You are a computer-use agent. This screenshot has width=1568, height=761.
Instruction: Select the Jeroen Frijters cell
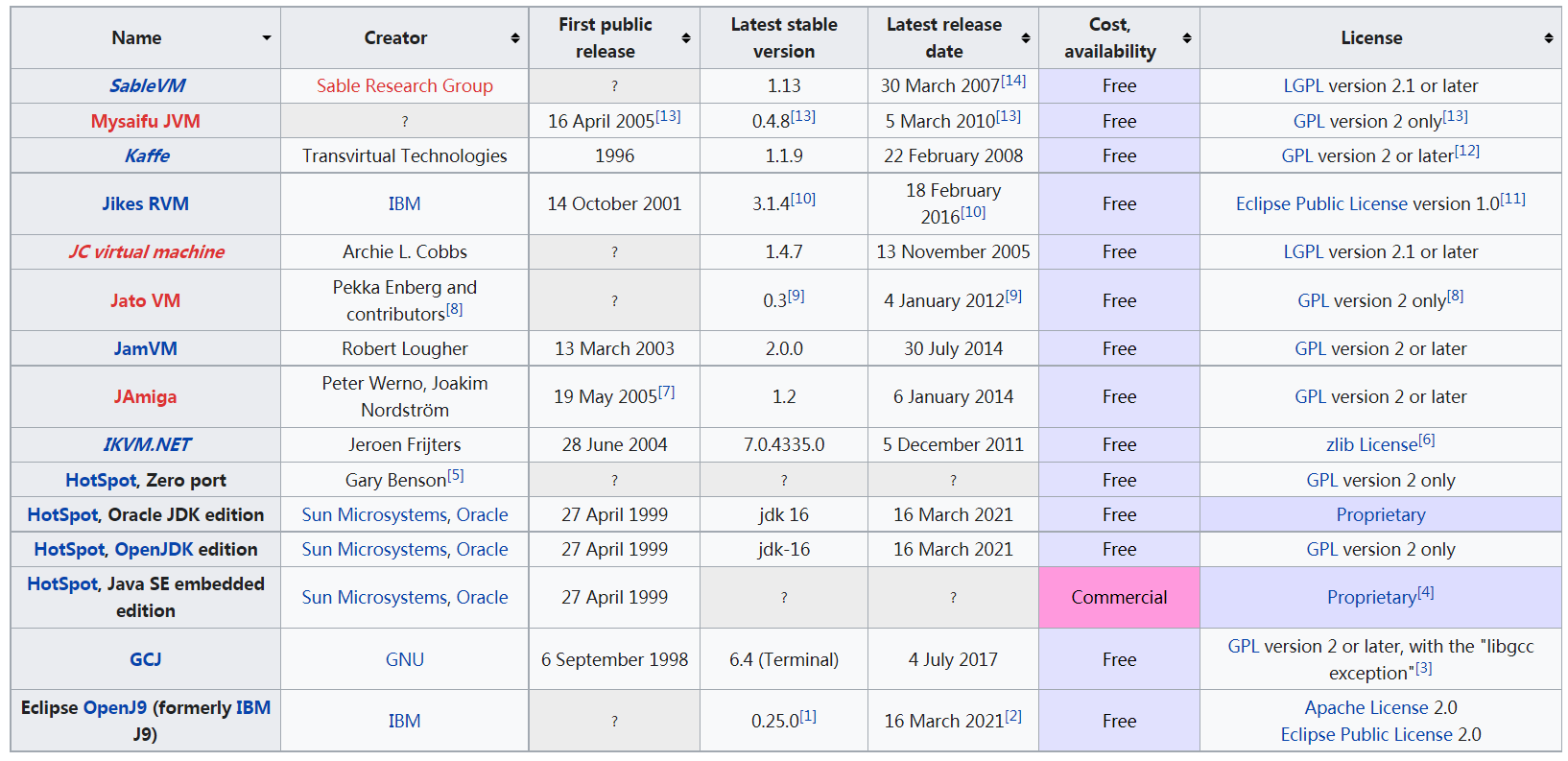click(x=405, y=444)
